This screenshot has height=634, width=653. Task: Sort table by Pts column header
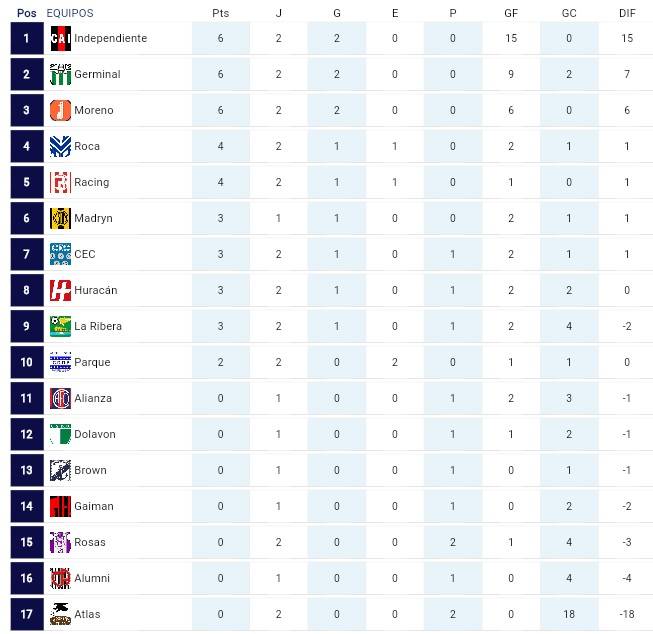[221, 13]
